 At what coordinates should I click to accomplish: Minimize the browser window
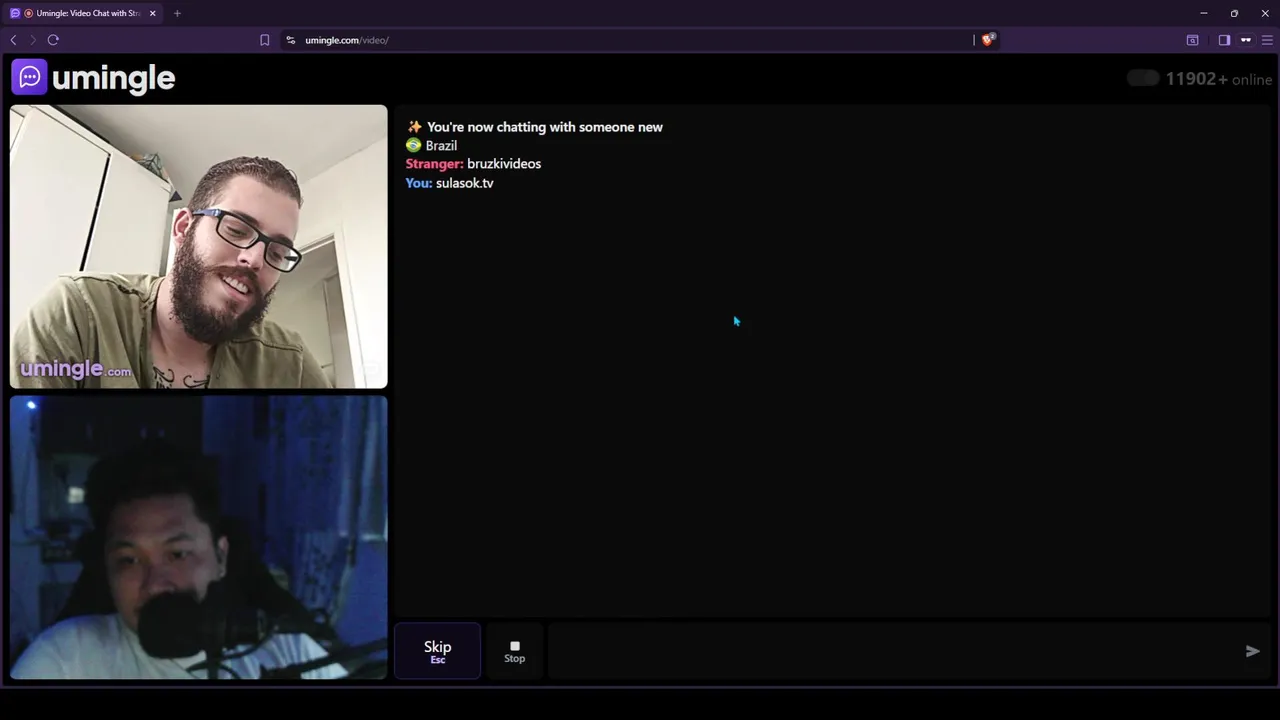[1204, 13]
